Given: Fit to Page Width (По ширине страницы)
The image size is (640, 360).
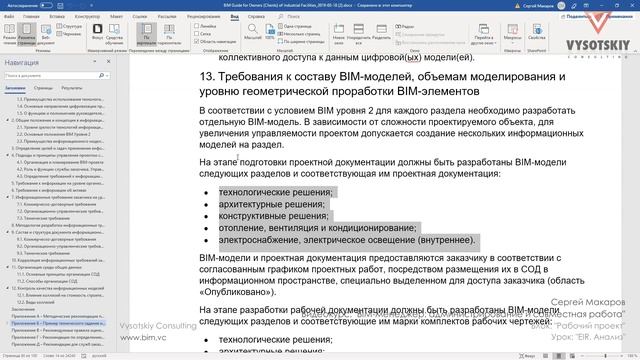Looking at the screenshot, I should [x=301, y=42].
